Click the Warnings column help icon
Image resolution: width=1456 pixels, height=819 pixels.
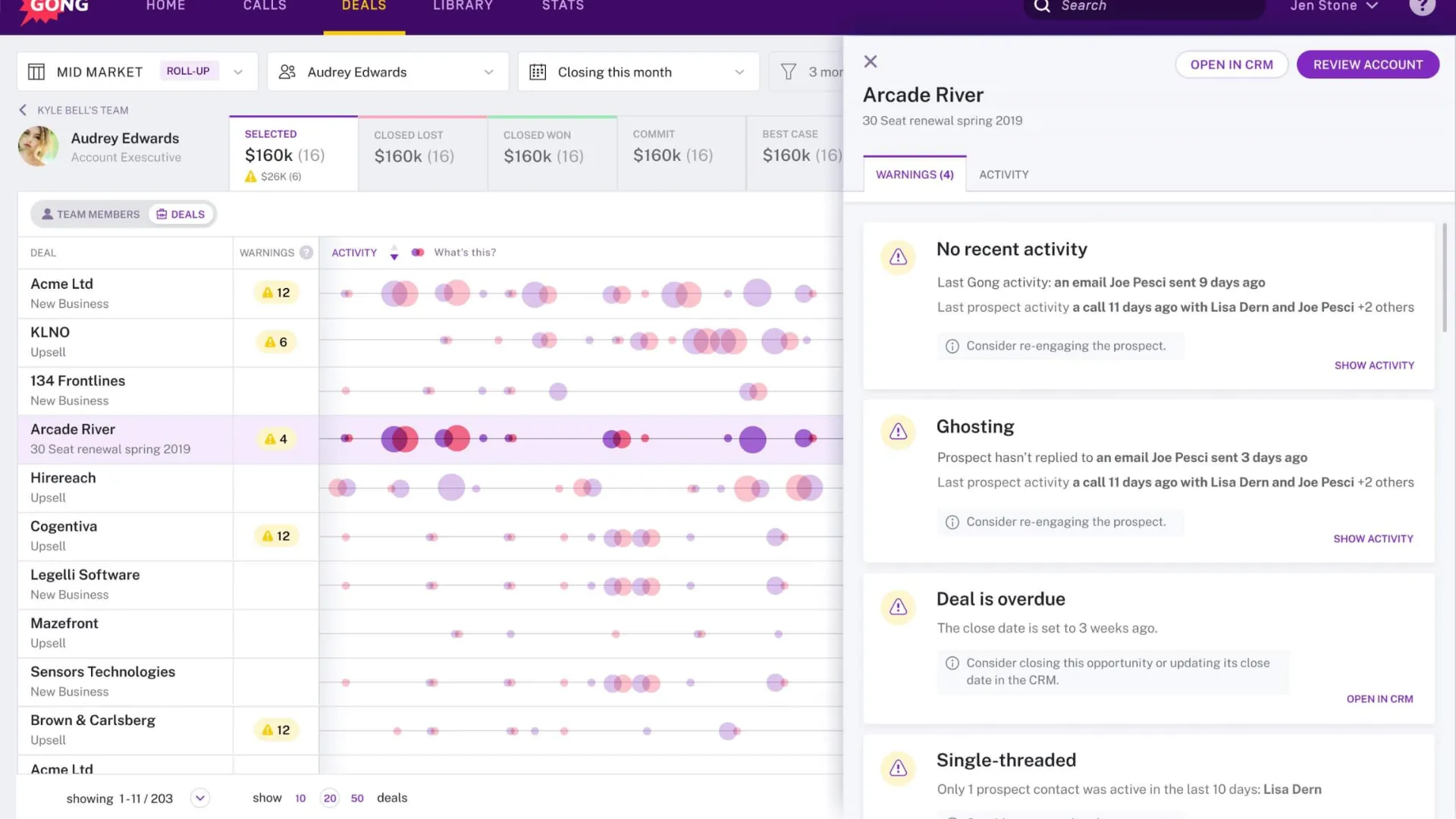pos(306,253)
